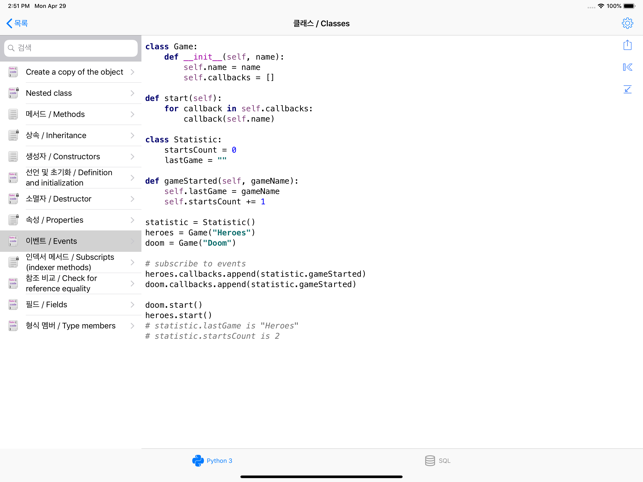Viewport: 643px width, 482px height.
Task: Click the 'class Statistic:' code line
Action: 183,140
